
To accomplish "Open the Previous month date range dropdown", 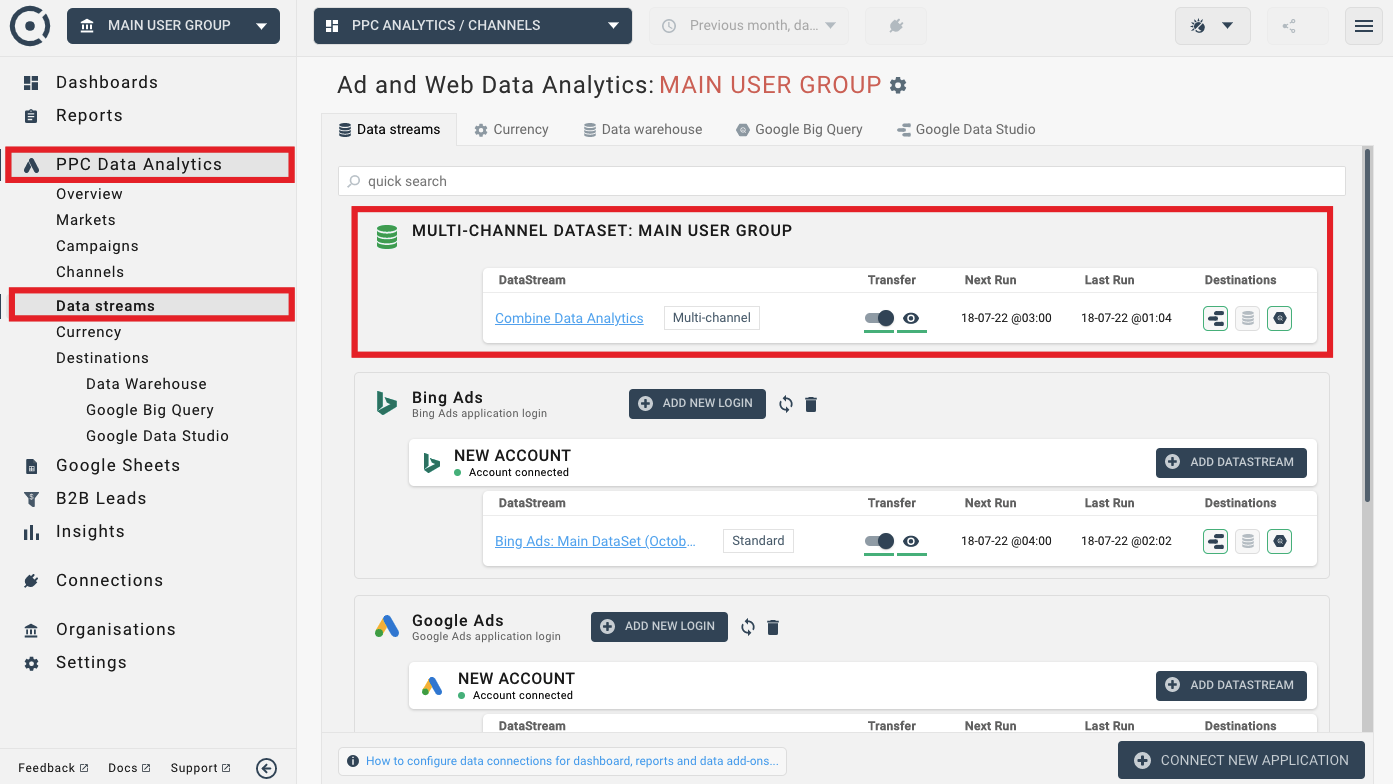I will 750,26.
